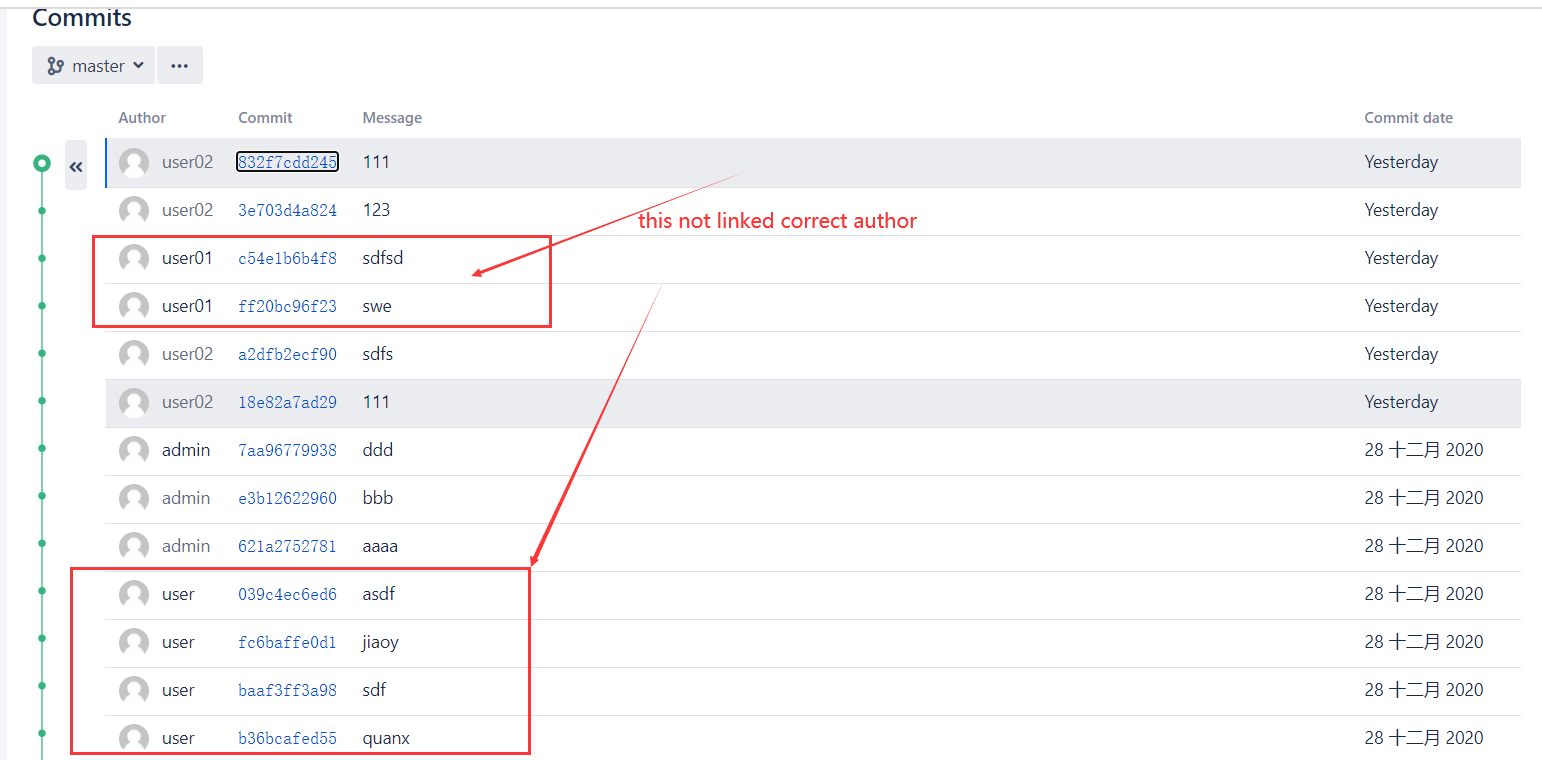Open commit a2dfb2ecf90
The width and height of the screenshot is (1542, 760).
coord(287,354)
